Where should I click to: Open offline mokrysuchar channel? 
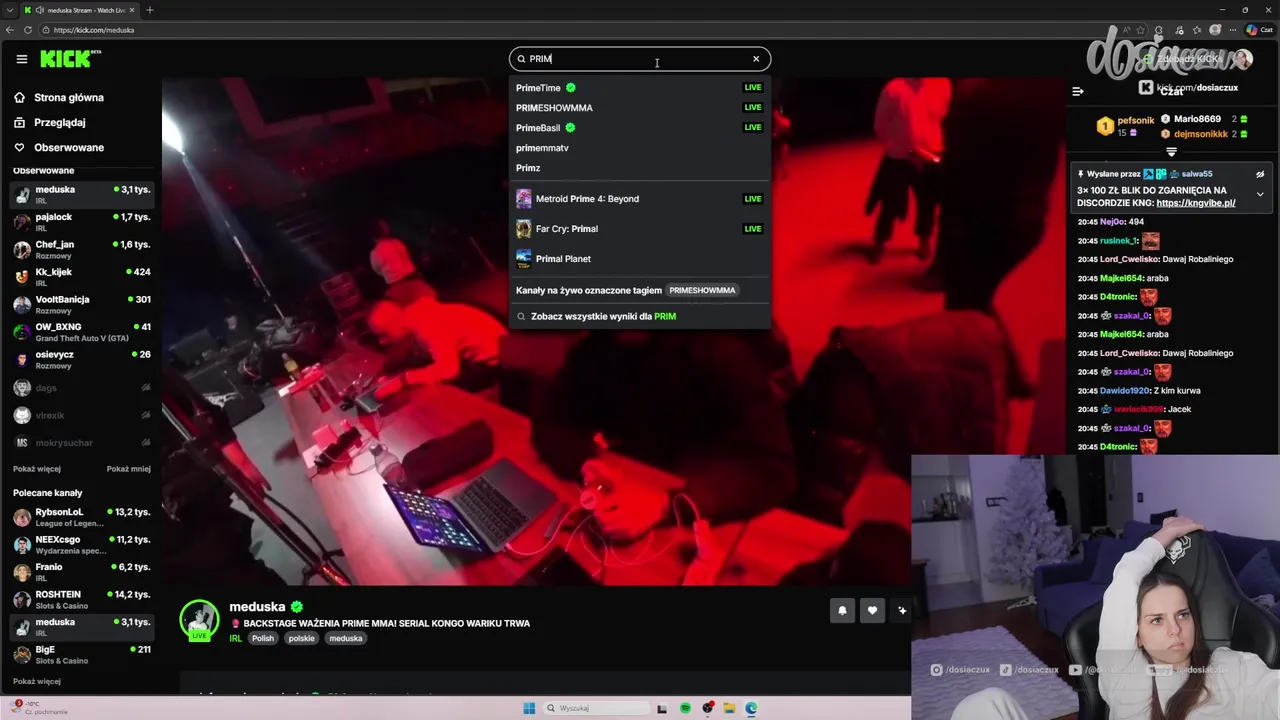[x=82, y=443]
